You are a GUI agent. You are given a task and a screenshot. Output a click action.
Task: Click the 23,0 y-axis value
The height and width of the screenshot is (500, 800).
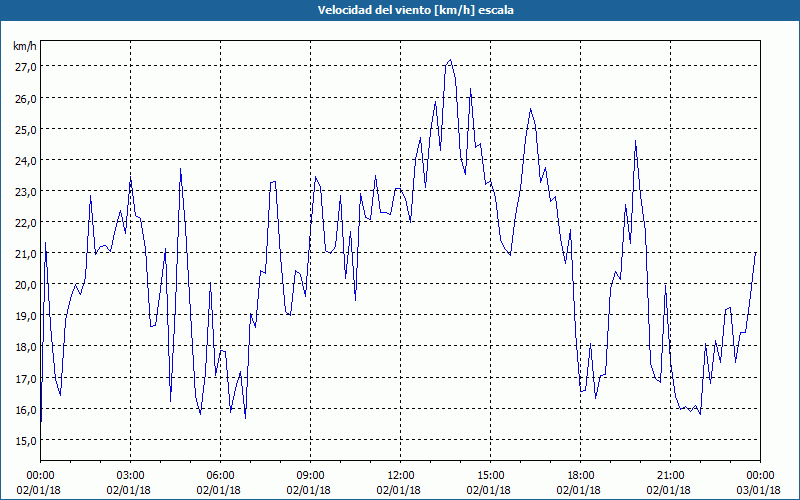25,192
